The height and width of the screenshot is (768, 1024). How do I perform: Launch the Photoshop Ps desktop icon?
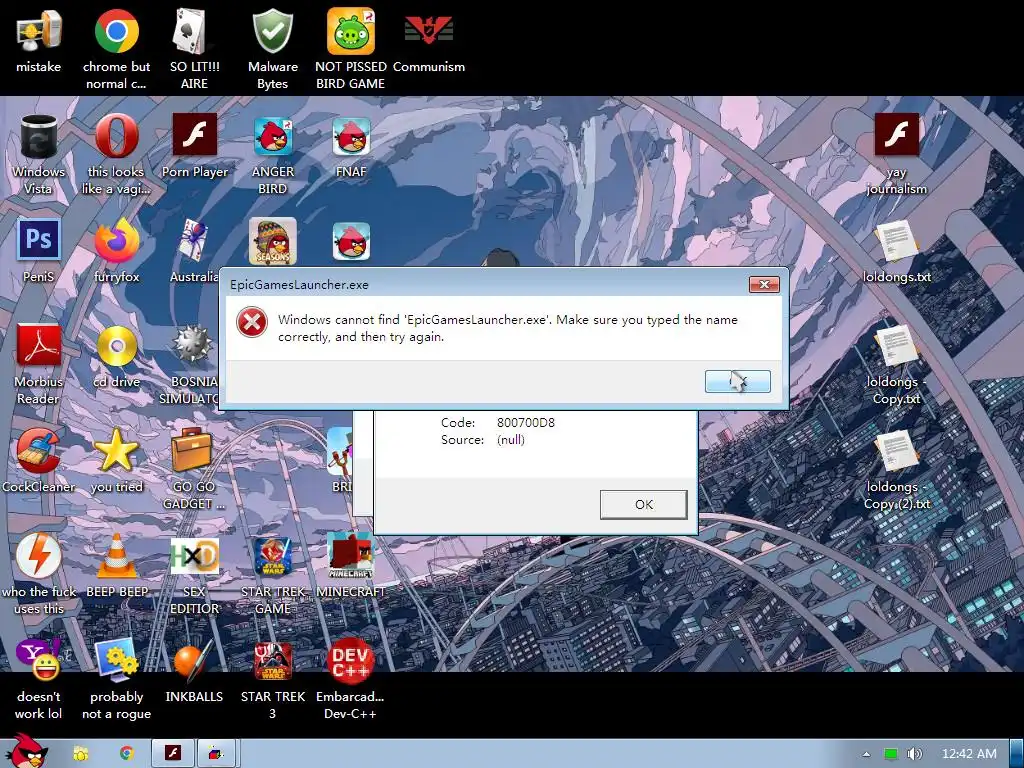(x=39, y=240)
